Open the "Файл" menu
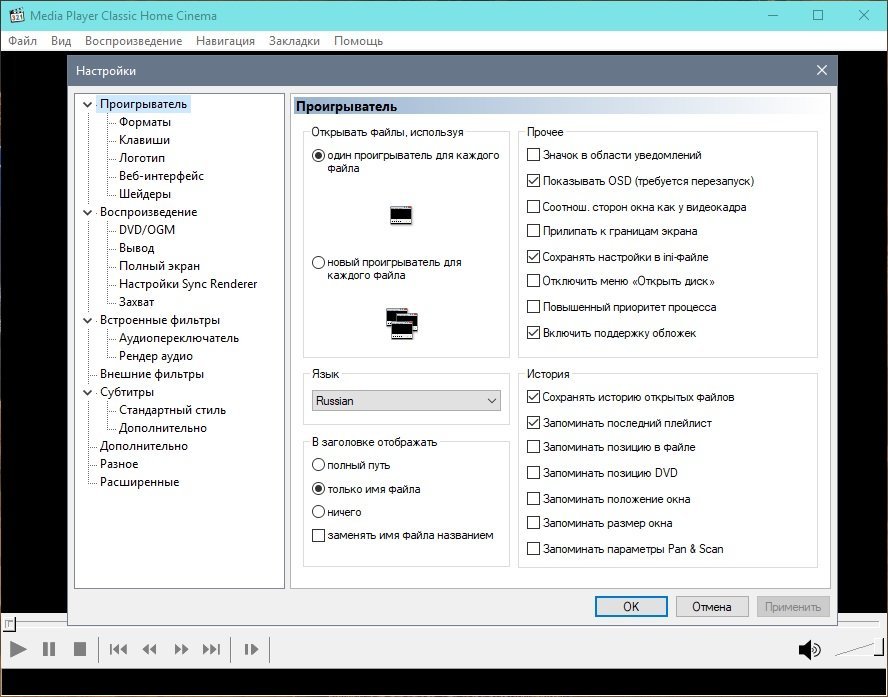Screen dimensions: 888x697 22,41
